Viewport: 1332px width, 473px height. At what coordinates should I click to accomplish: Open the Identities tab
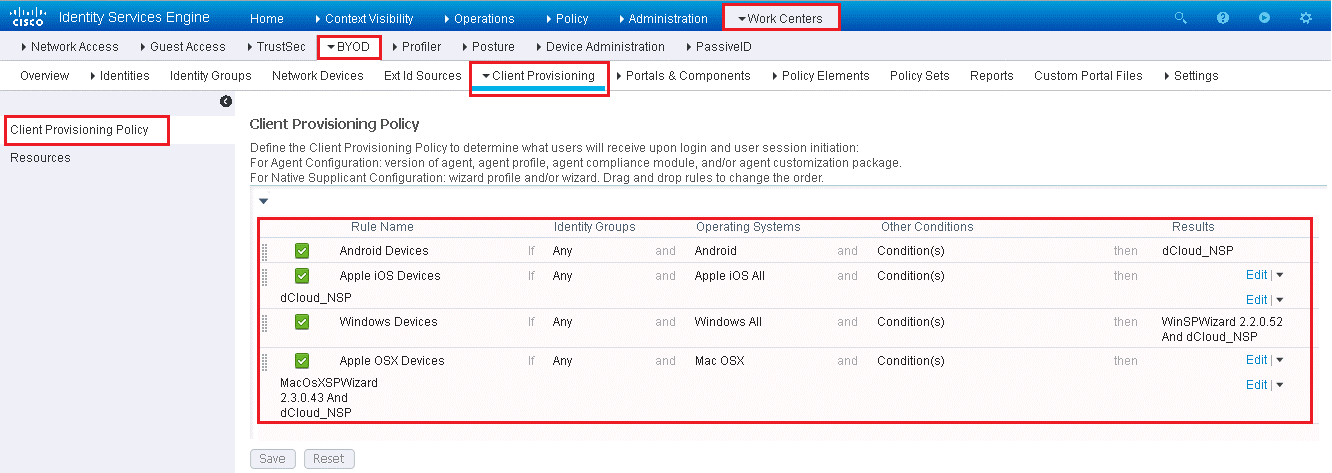(x=120, y=76)
